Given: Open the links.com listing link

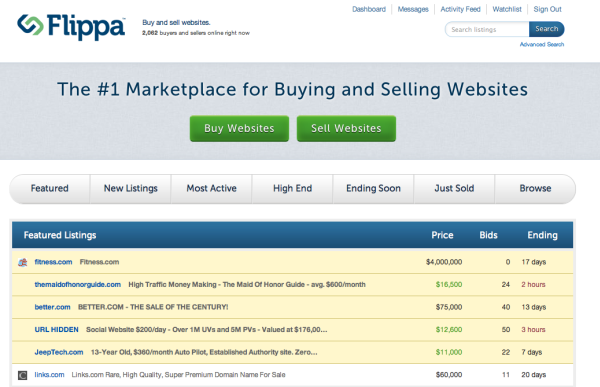Looking at the screenshot, I should coord(49,375).
